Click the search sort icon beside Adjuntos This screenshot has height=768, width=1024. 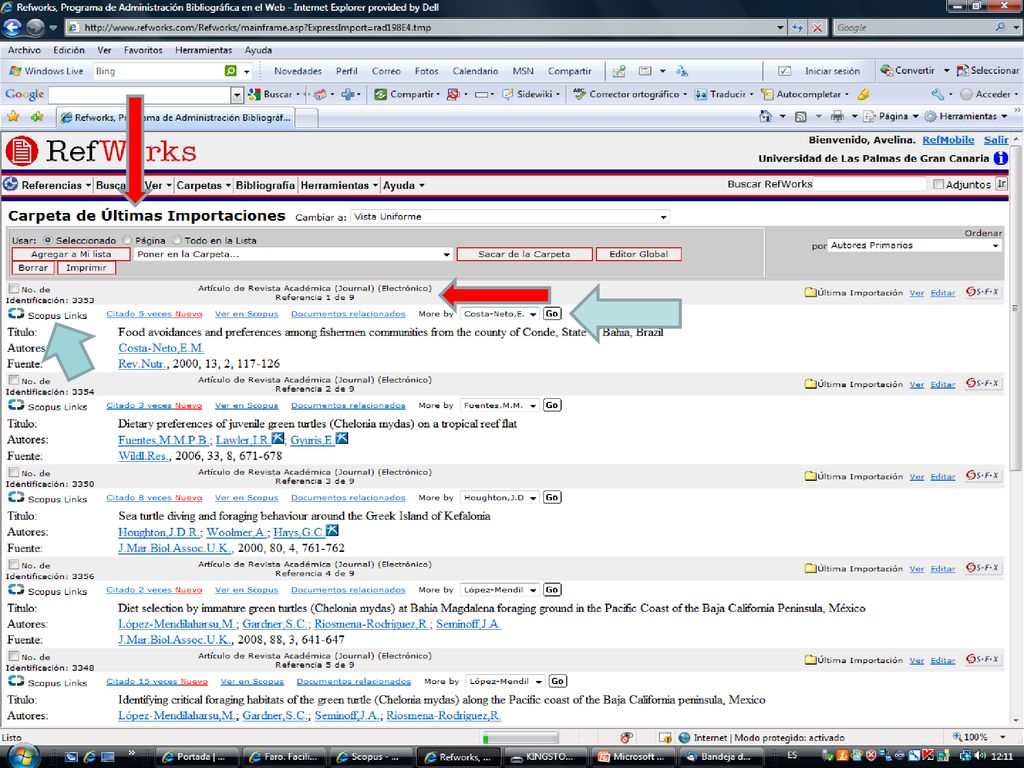[x=1001, y=184]
